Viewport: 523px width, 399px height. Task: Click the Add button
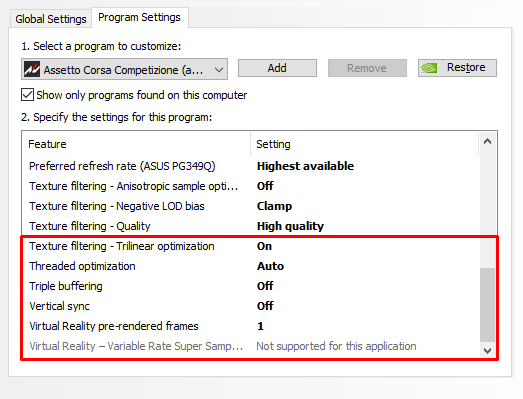click(x=277, y=68)
